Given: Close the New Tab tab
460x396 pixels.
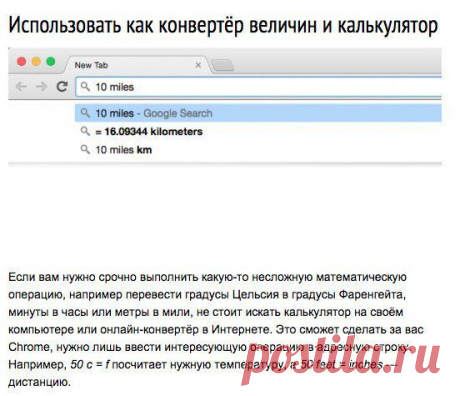Looking at the screenshot, I should pyautogui.click(x=198, y=65).
